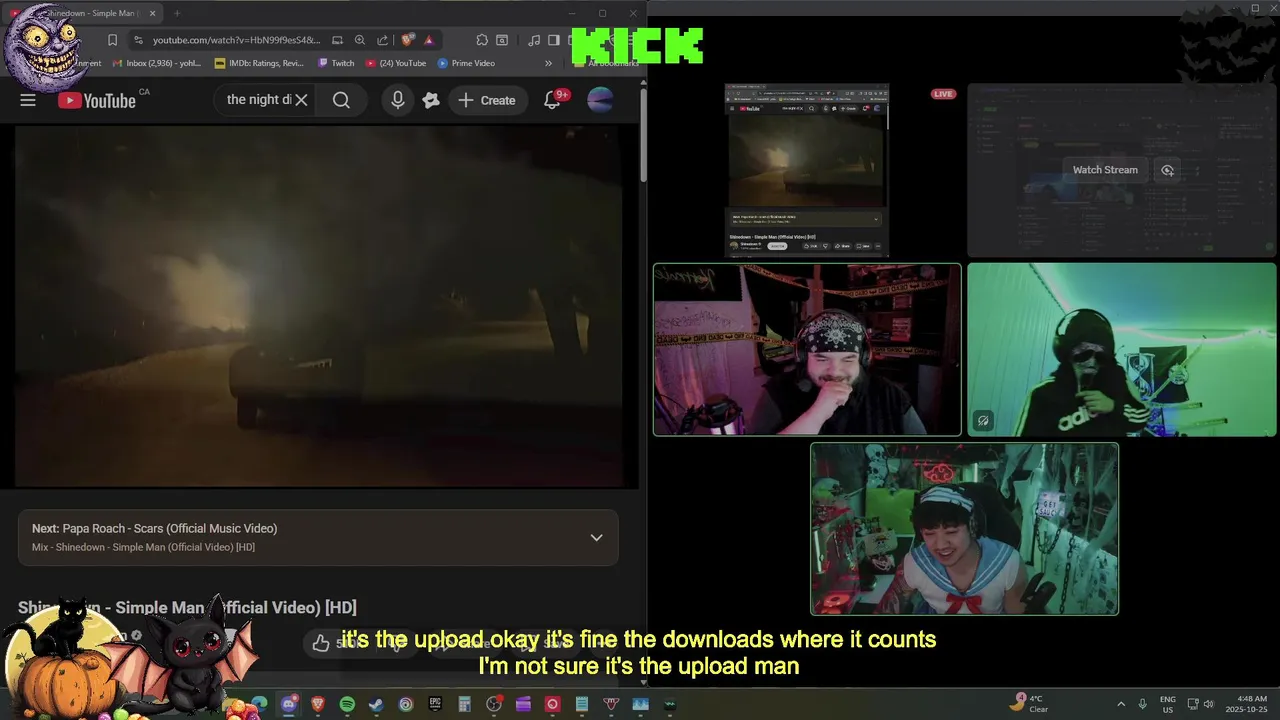Open the cast or install icon in the address bar
This screenshot has height=720, width=1280.
[337, 40]
